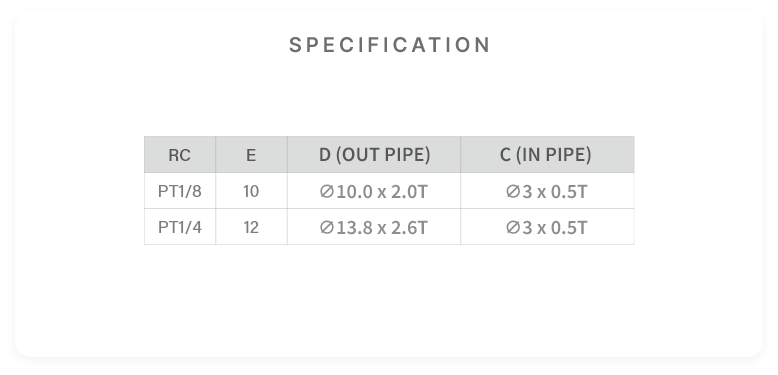Screen dimensions: 778x375
Task: Click the diameter symbol before 13.8
Action: click(326, 227)
